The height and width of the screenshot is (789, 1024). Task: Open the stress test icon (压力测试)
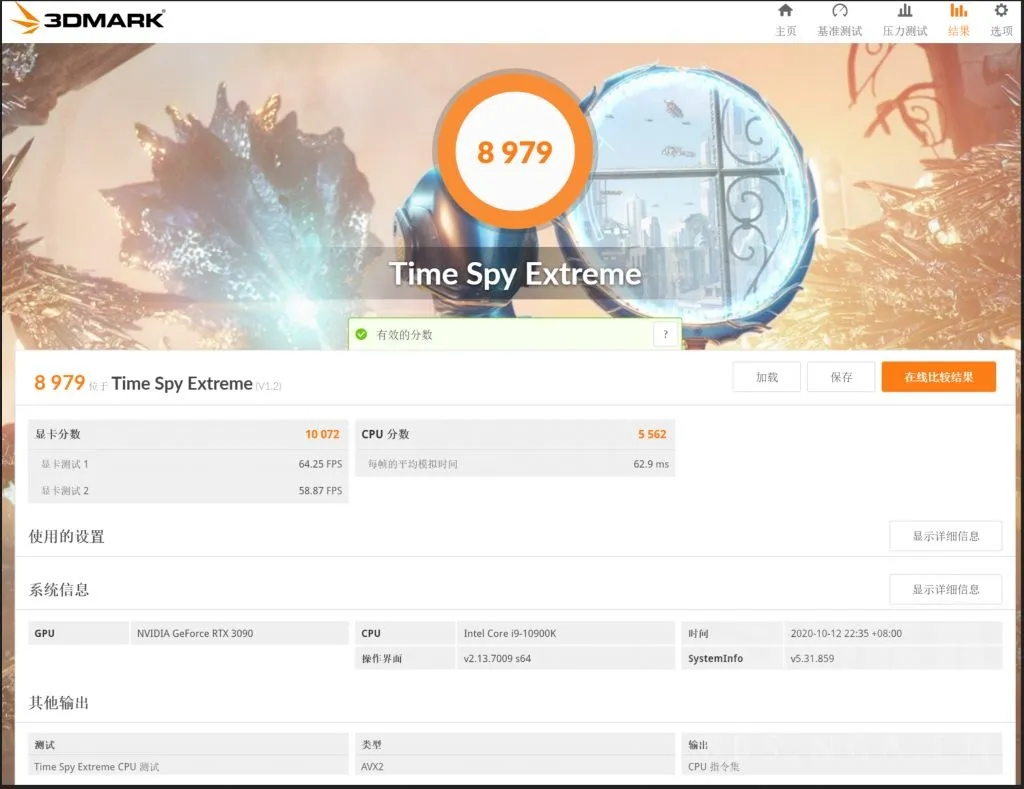pyautogui.click(x=904, y=10)
